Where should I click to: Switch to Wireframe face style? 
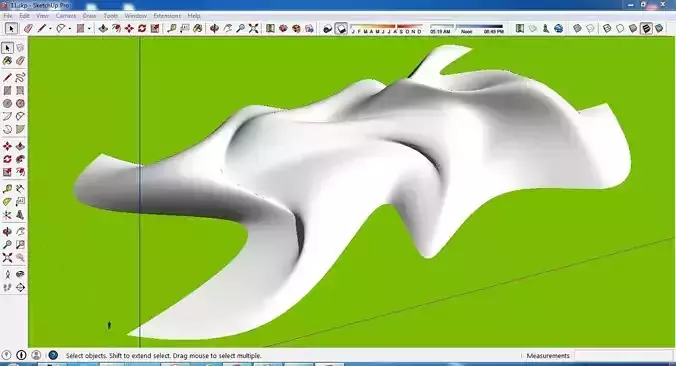tap(607, 28)
